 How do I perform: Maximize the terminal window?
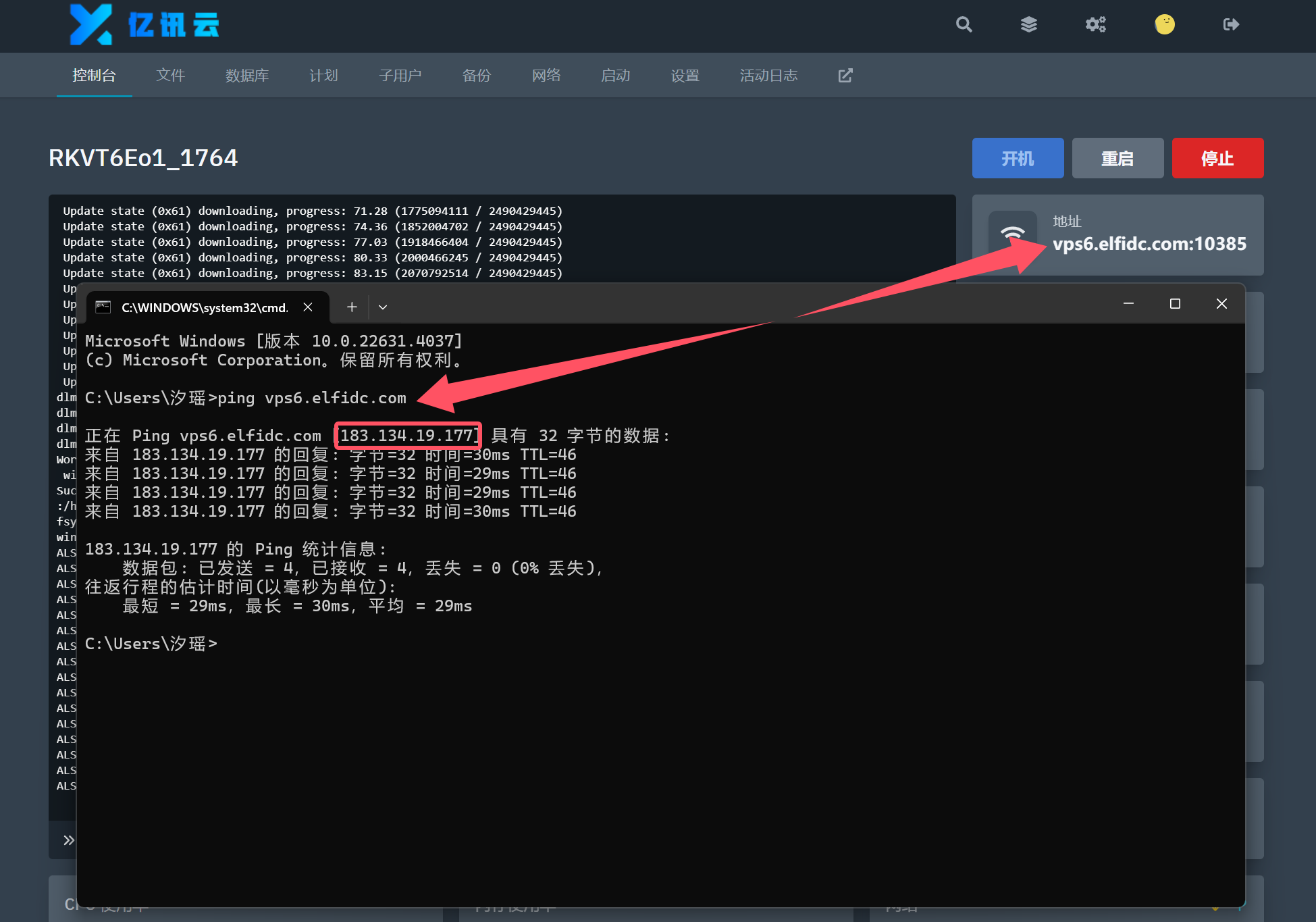pyautogui.click(x=1175, y=304)
